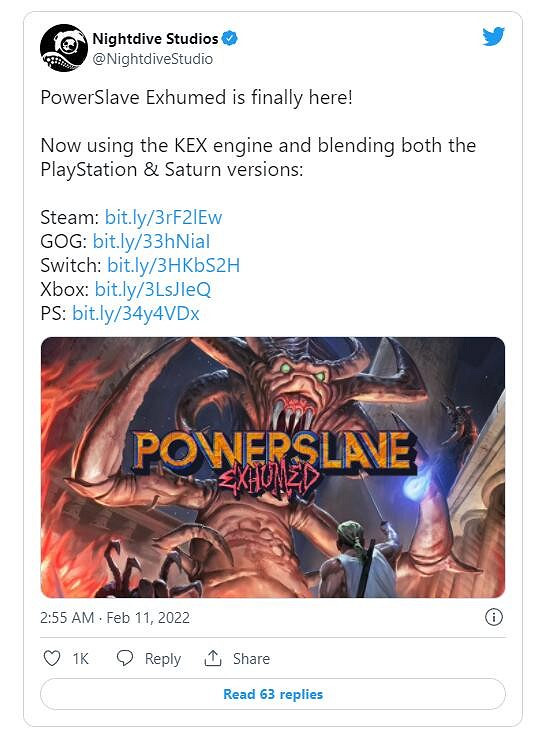This screenshot has width=547, height=736.
Task: Click the Share text label
Action: (251, 659)
